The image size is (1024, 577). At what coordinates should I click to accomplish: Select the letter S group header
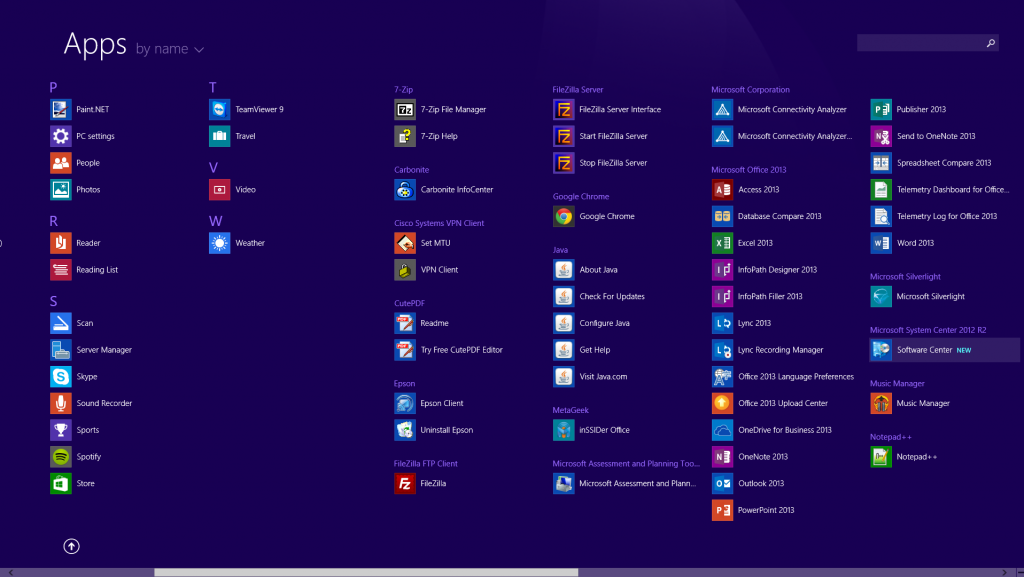point(54,302)
